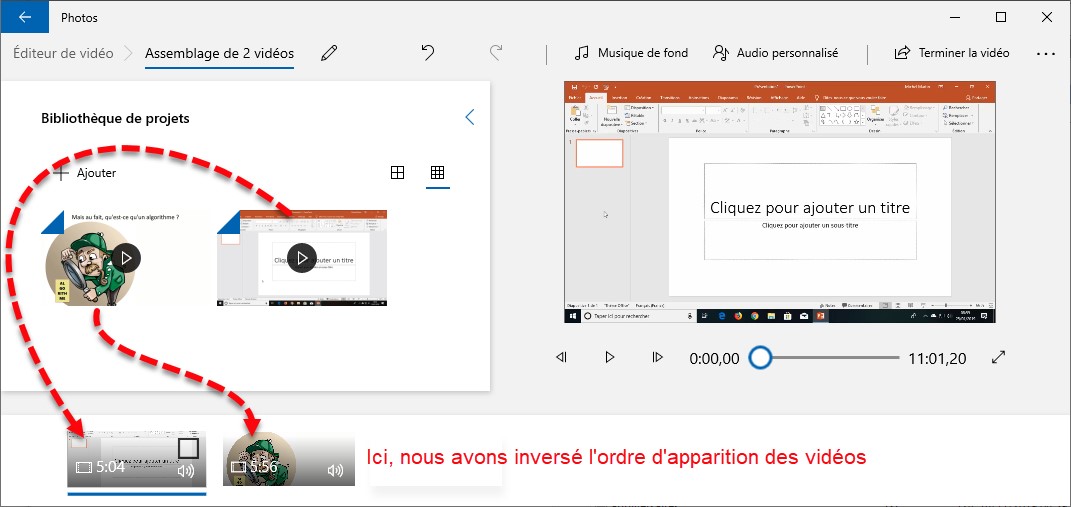Expand preview to full screen

point(997,357)
